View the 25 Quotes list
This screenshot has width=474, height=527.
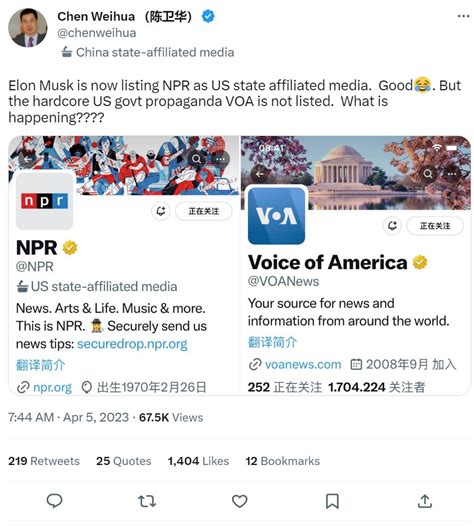pyautogui.click(x=123, y=461)
